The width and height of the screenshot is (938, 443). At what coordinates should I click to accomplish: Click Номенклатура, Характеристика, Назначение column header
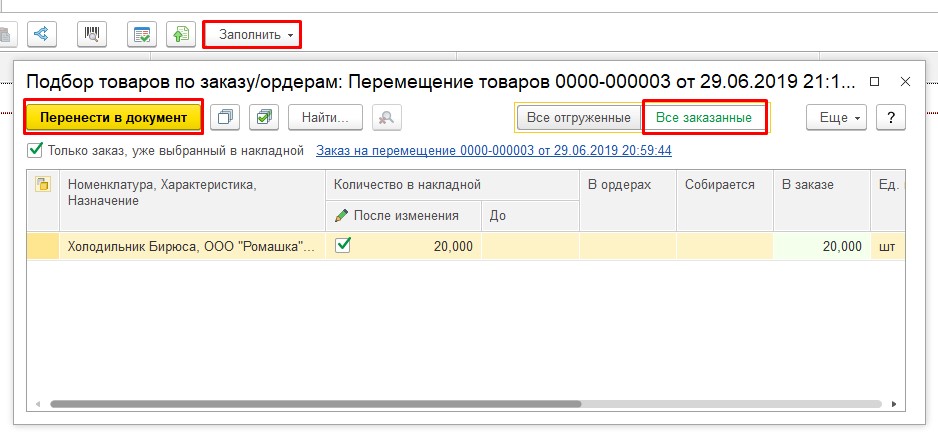192,200
